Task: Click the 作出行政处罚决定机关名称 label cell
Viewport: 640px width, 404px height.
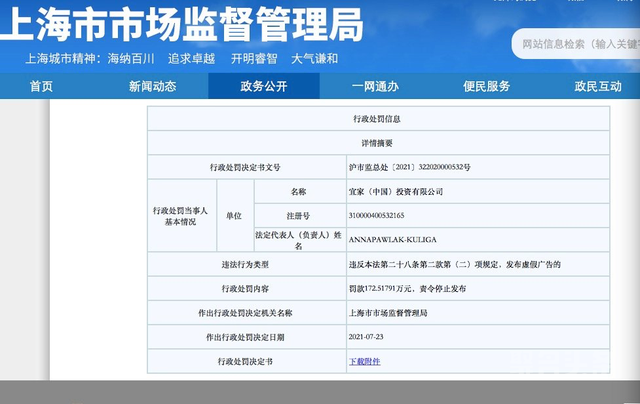Action: click(x=245, y=313)
